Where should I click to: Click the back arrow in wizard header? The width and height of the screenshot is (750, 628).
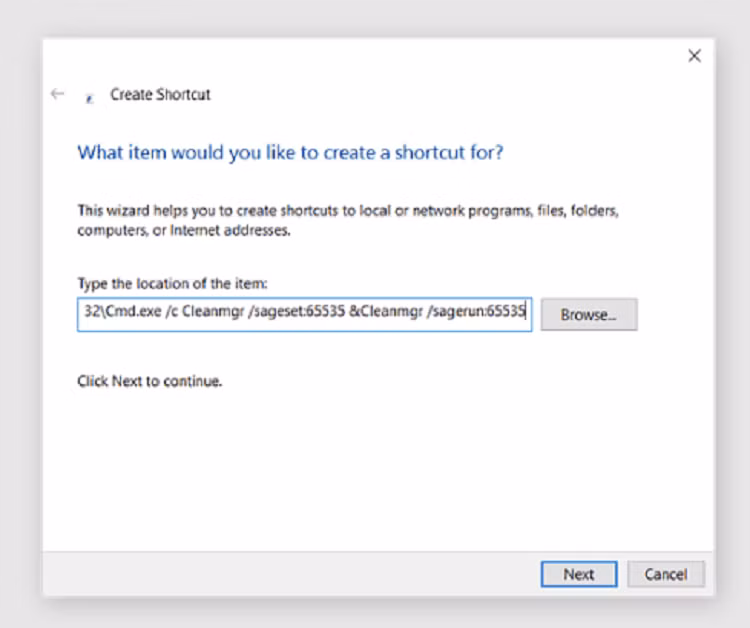57,94
